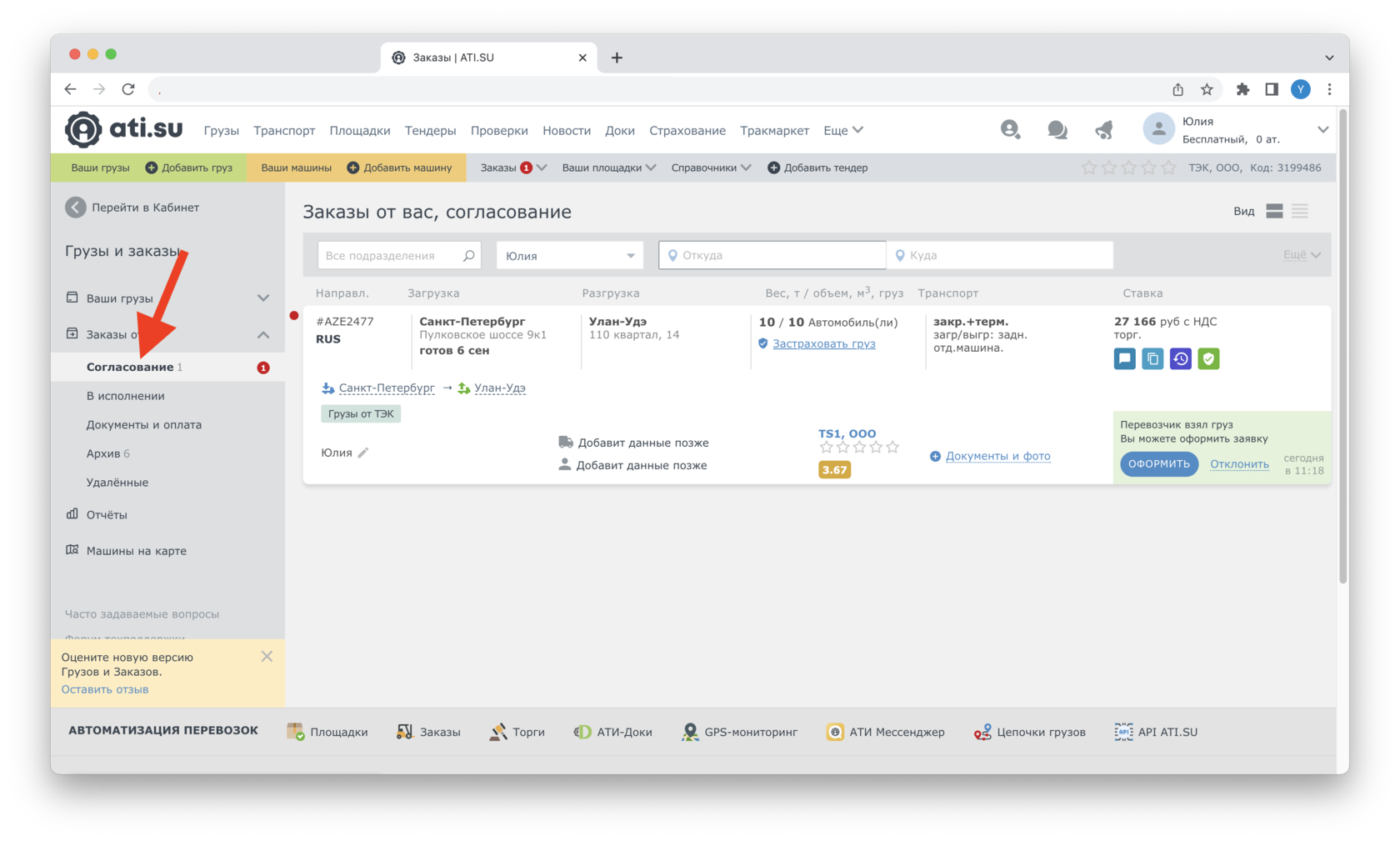This screenshot has width=1400, height=841.
Task: Click the 3.67 rating badge
Action: (x=834, y=470)
